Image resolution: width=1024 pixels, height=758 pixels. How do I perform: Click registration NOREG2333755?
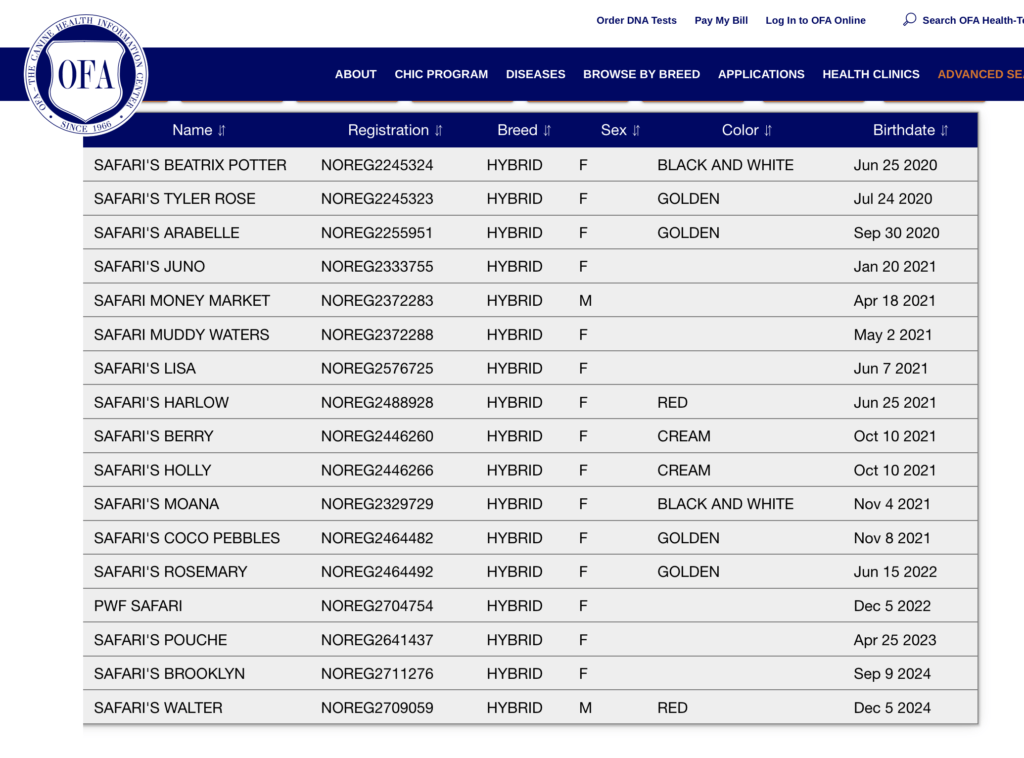click(377, 267)
